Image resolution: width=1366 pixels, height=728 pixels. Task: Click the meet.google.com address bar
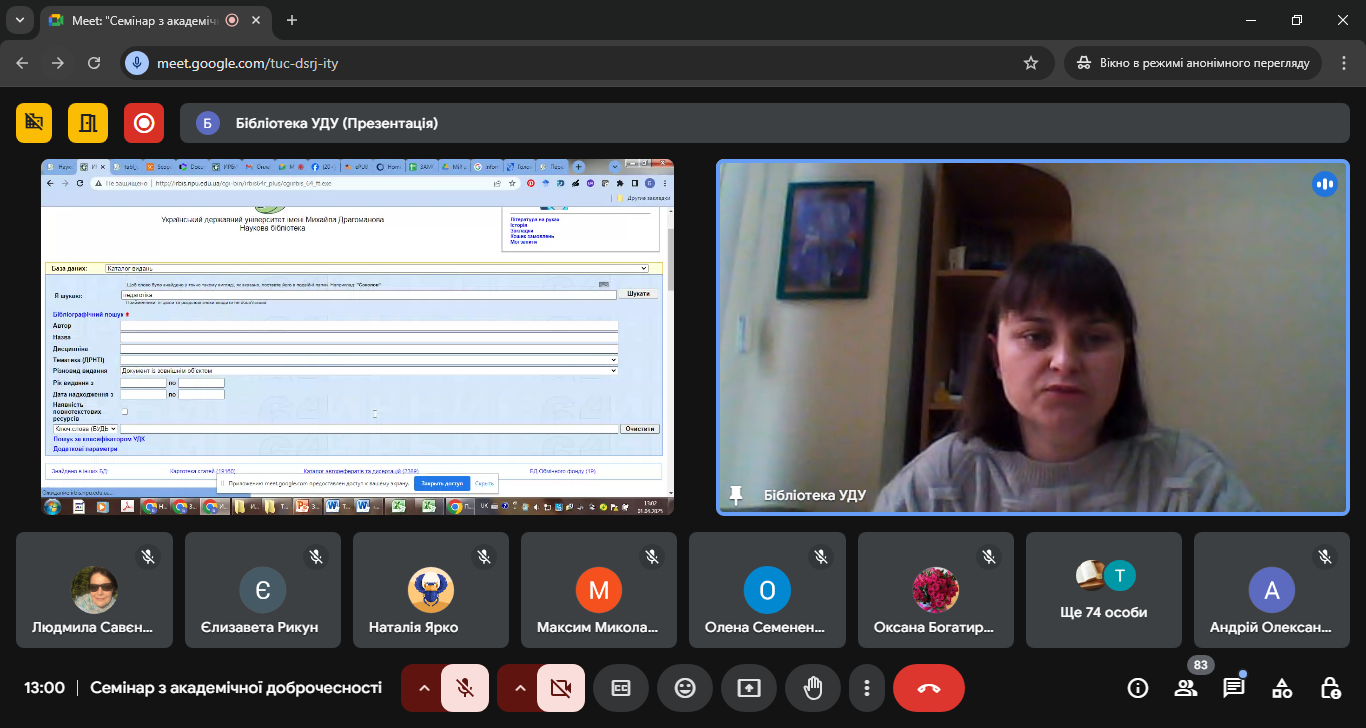click(x=580, y=63)
